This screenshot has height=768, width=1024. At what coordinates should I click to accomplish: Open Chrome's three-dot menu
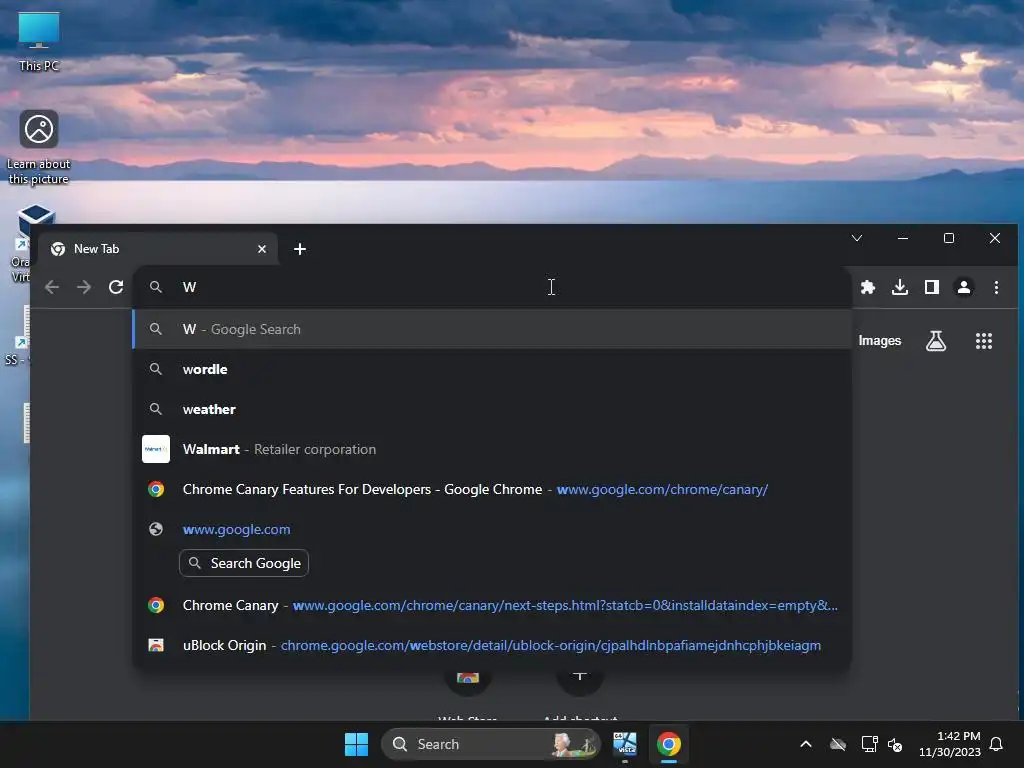(x=996, y=287)
